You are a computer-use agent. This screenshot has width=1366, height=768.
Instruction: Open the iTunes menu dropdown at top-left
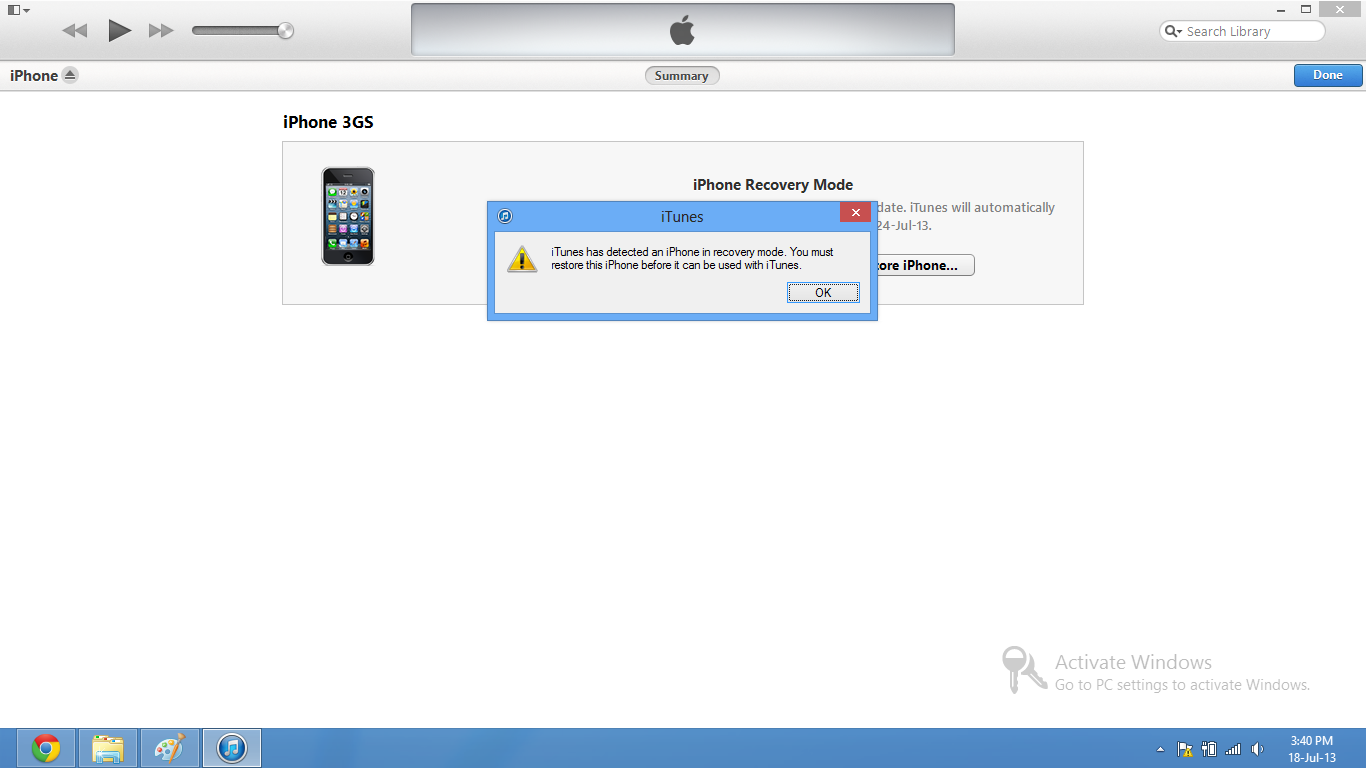point(18,9)
